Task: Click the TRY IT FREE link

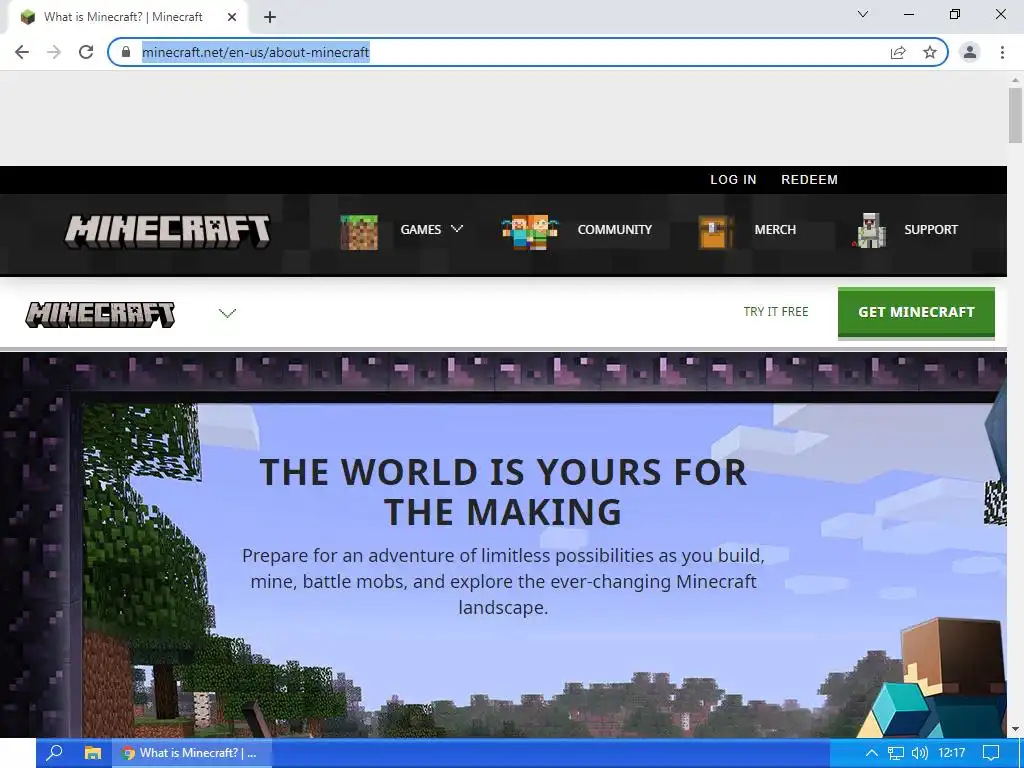Action: [x=776, y=312]
